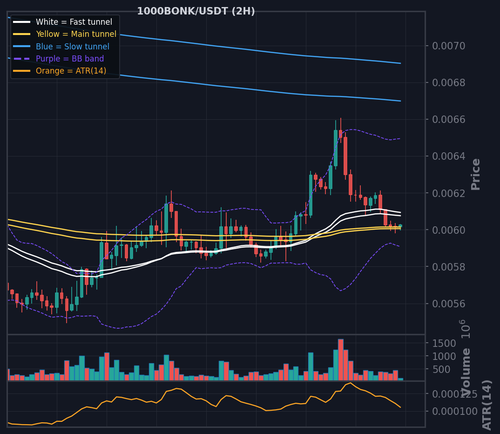
Task: Click price axis label 0.0066
Action: (448, 119)
